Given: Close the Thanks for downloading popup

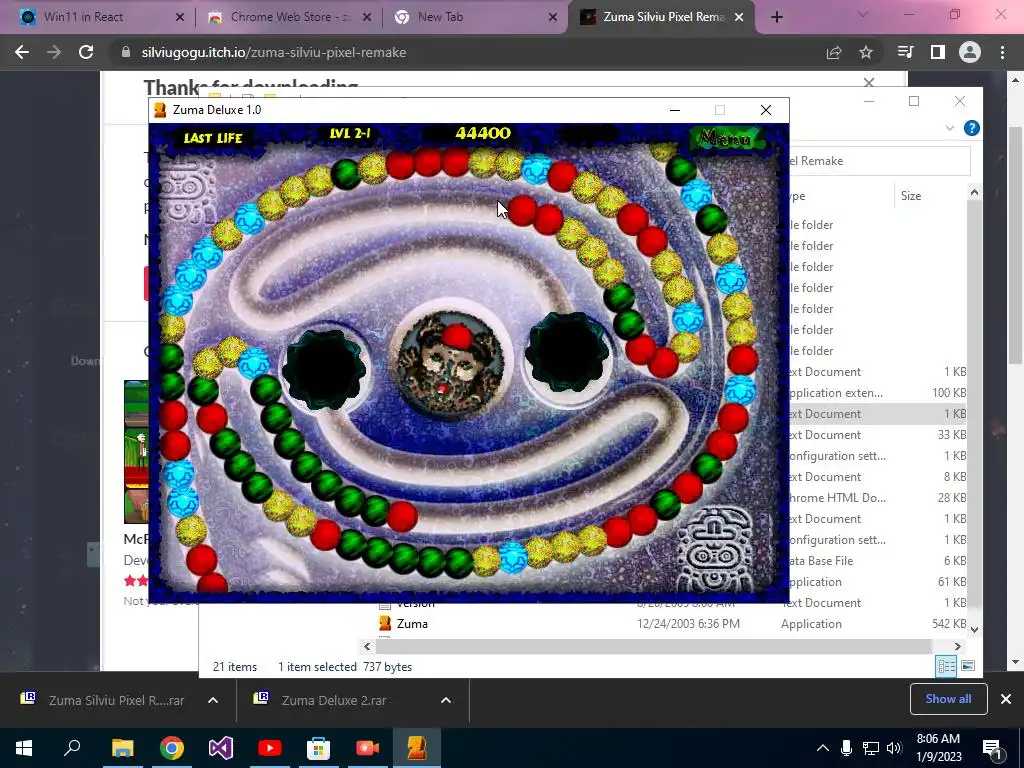Looking at the screenshot, I should tap(869, 82).
